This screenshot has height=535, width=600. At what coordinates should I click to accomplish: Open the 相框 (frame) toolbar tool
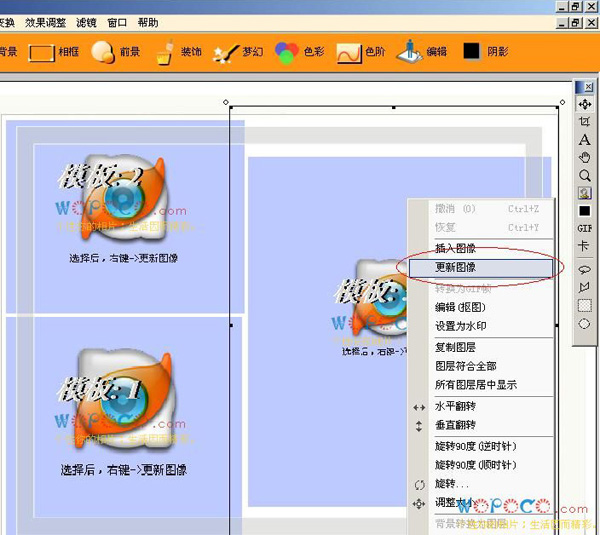click(x=54, y=52)
